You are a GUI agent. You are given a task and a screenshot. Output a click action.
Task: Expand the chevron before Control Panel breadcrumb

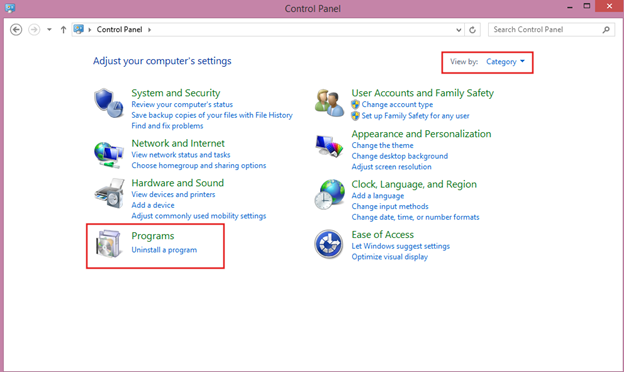[x=90, y=29]
